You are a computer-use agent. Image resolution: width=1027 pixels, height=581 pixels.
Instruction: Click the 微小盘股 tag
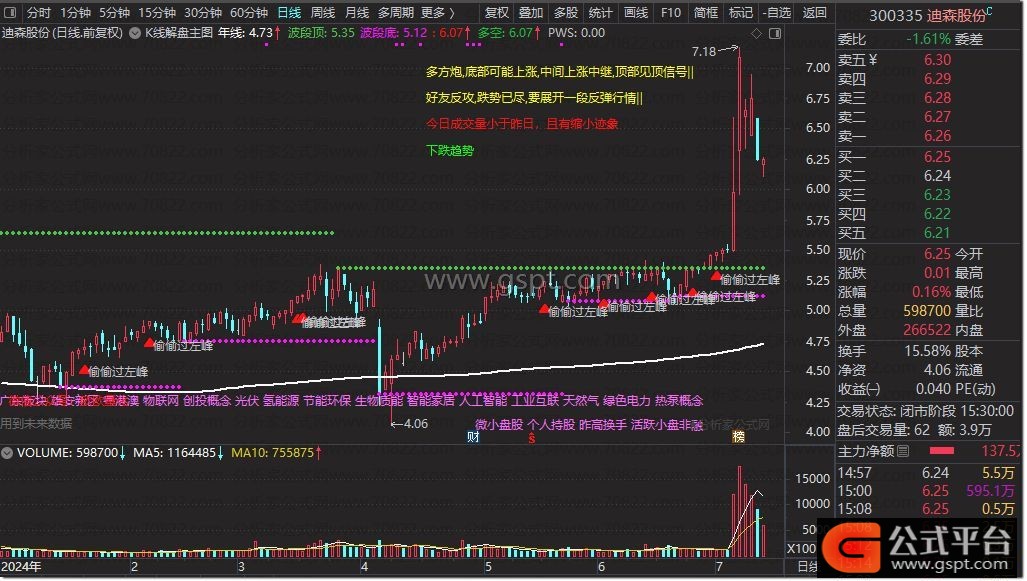tap(499, 424)
